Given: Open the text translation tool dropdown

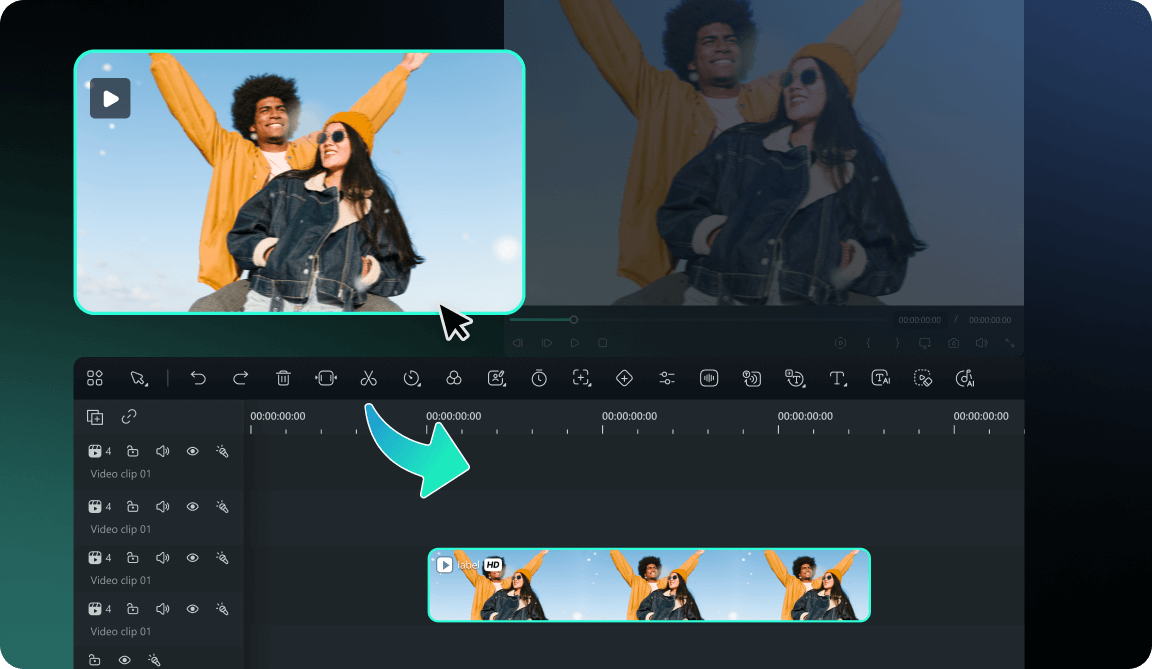Looking at the screenshot, I should coord(795,378).
